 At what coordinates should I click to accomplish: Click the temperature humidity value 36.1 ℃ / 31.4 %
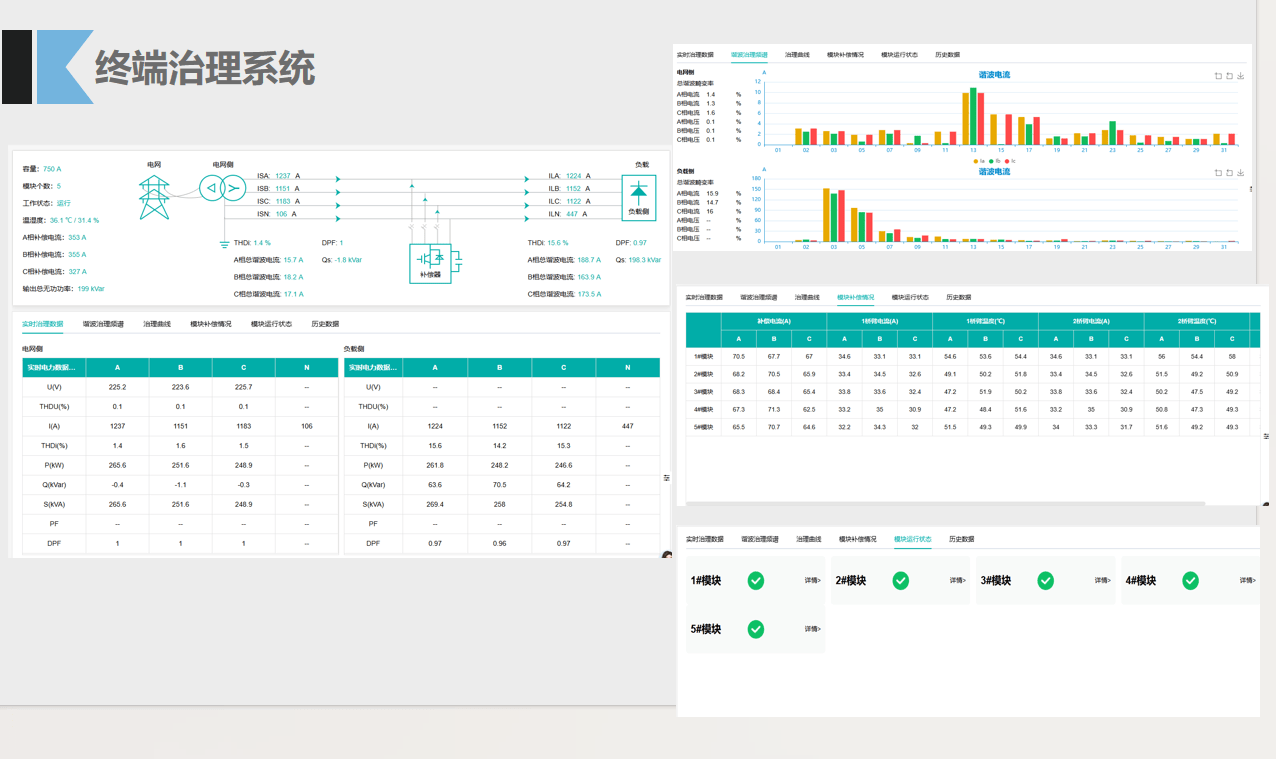pyautogui.click(x=75, y=220)
